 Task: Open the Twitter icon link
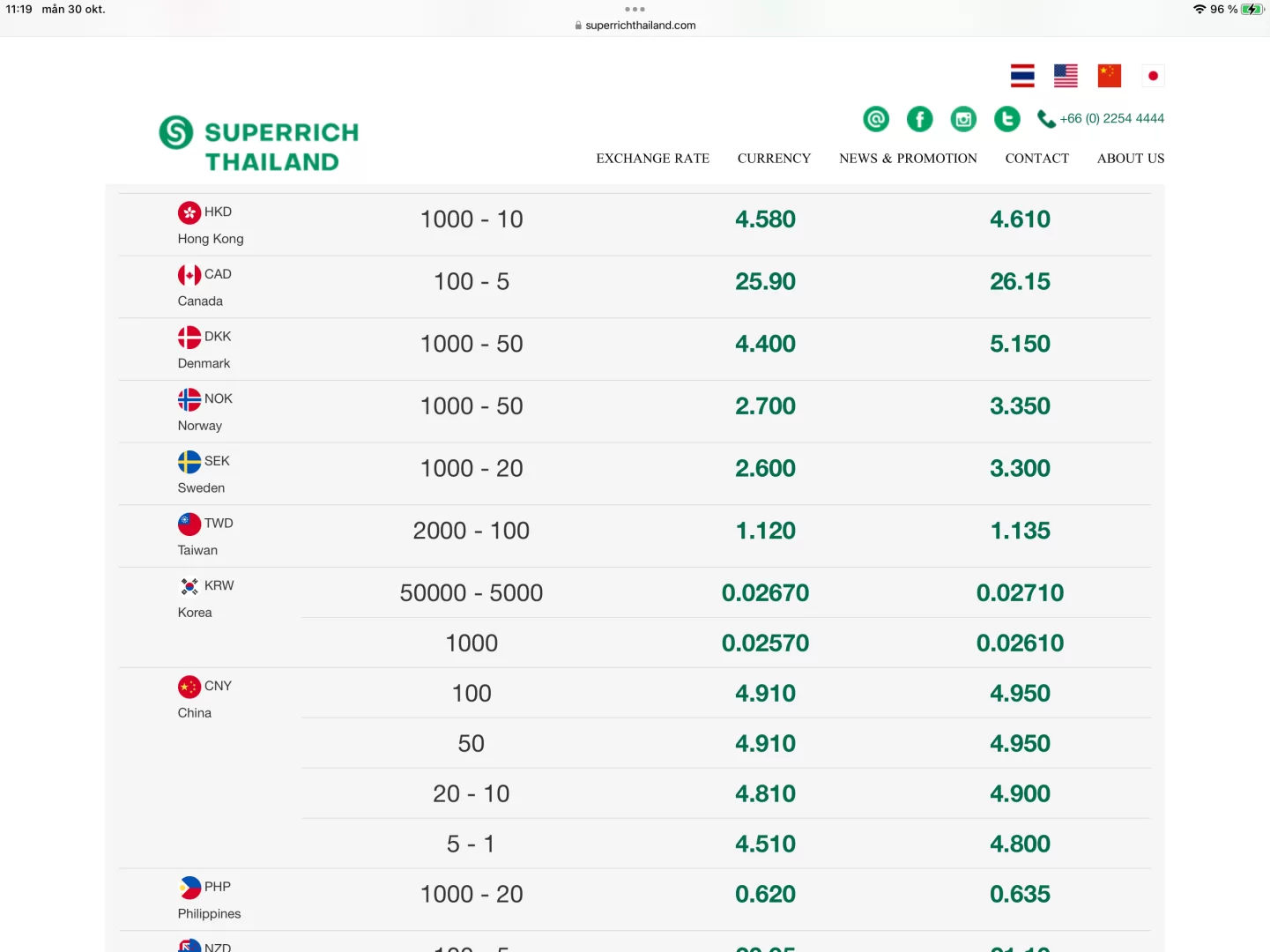point(1006,119)
